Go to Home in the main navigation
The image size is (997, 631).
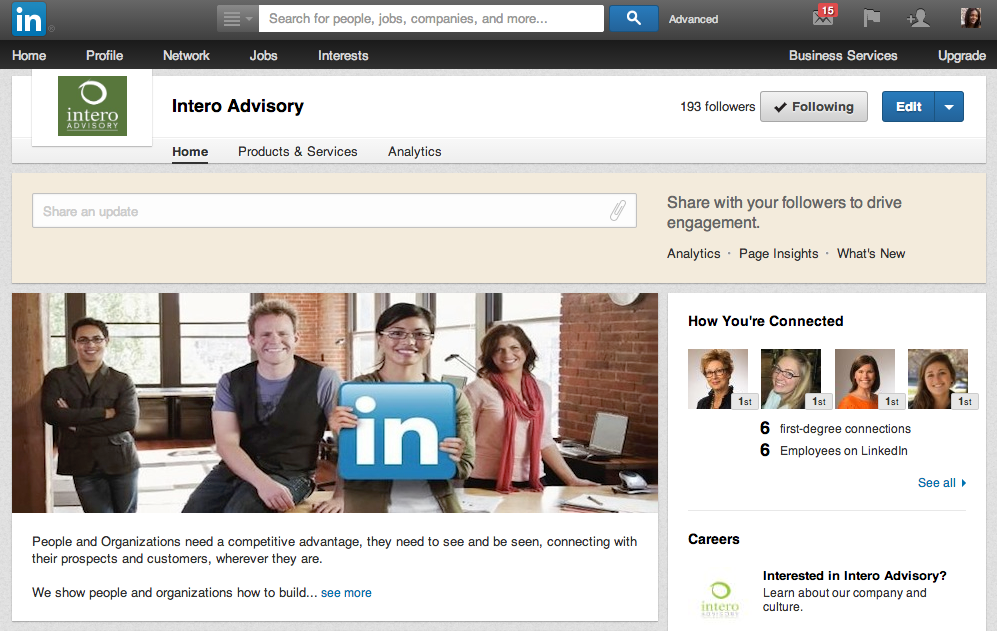tap(29, 55)
